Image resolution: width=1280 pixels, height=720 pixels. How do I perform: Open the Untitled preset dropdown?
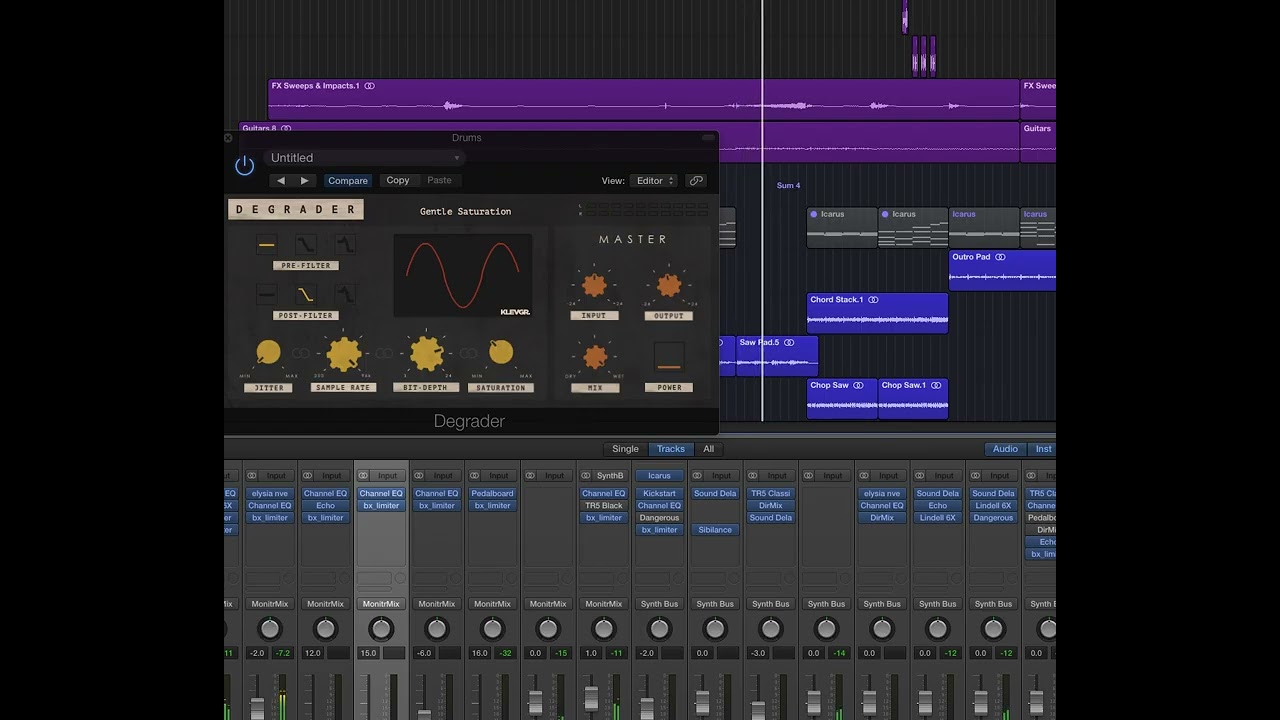[365, 158]
